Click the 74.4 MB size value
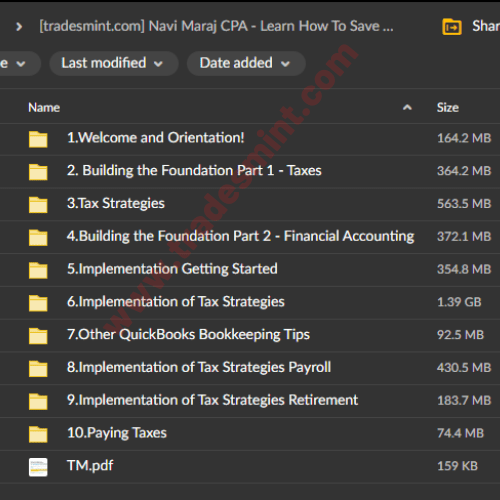The height and width of the screenshot is (500, 500). 460,433
